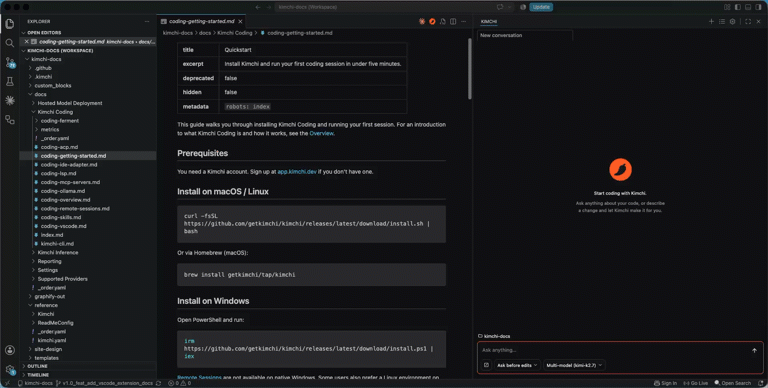This screenshot has height=388, width=768.
Task: Open Explorer More Actions ellipsis
Action: click(x=147, y=22)
